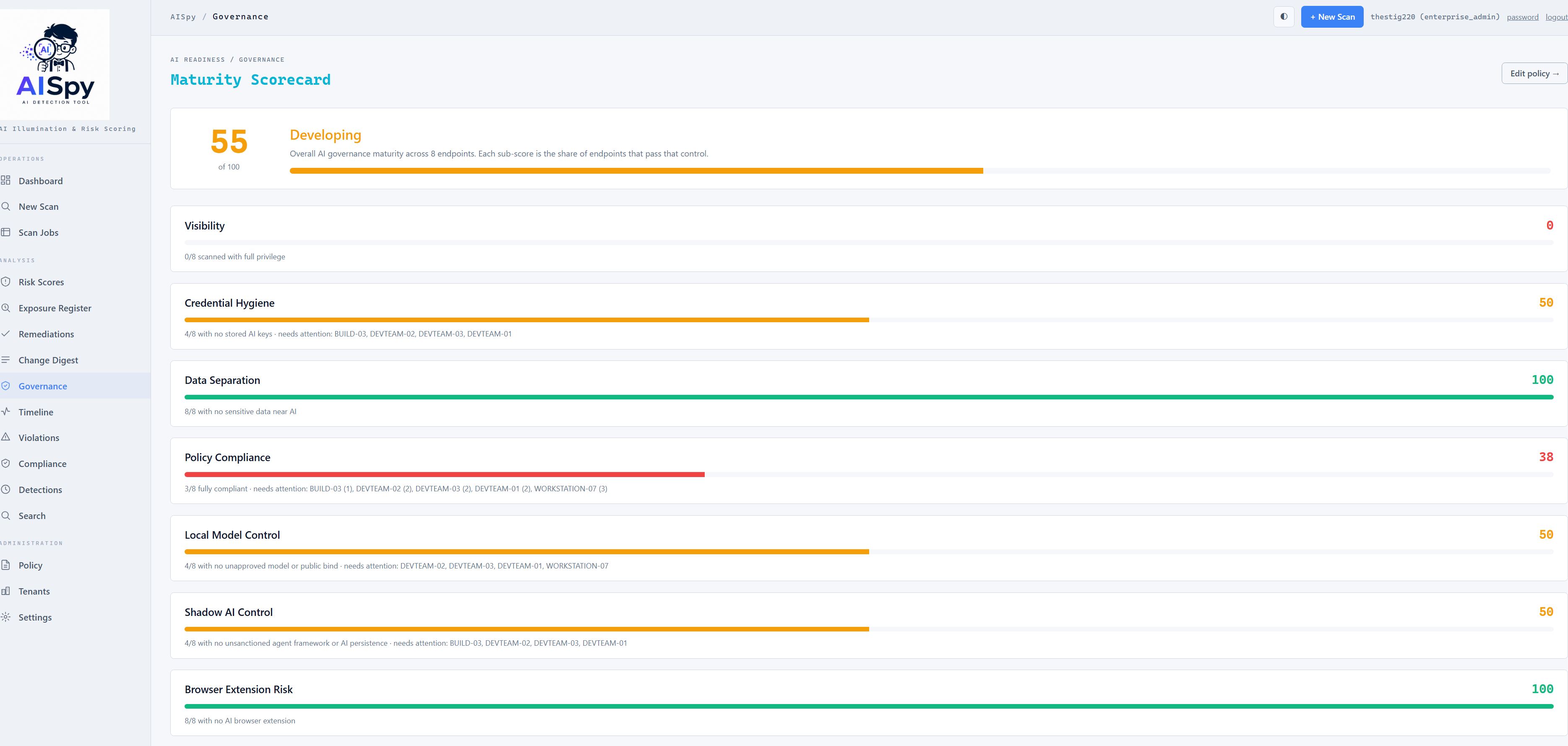The height and width of the screenshot is (746, 1568).
Task: Click '0/8 scanned with full privilege' text
Action: (235, 257)
